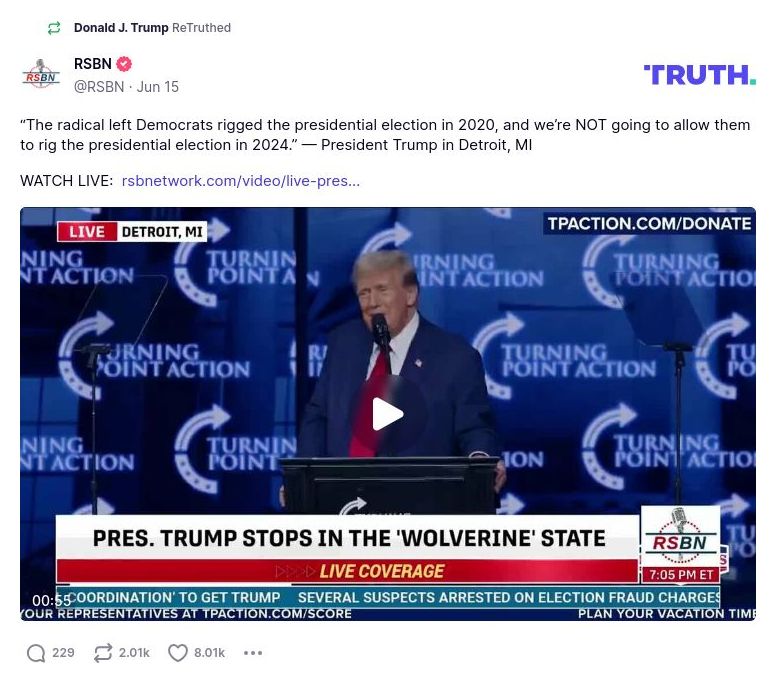Image resolution: width=777 pixels, height=683 pixels.
Task: Open the @RSBN handle profile
Action: [99, 87]
